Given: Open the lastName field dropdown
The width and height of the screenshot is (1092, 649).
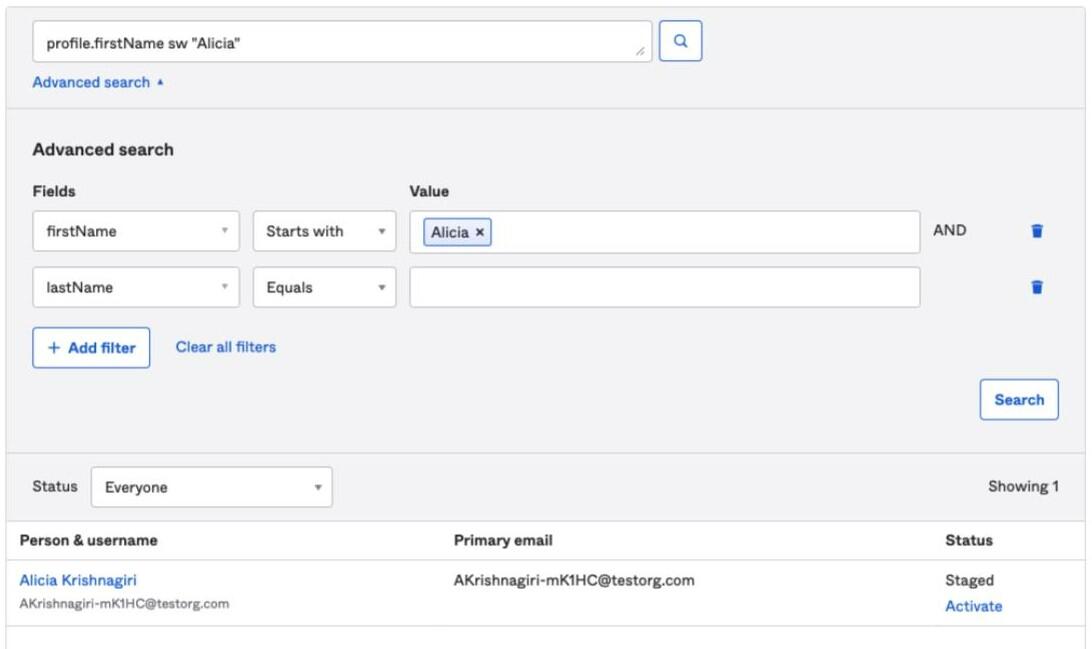Looking at the screenshot, I should pos(136,287).
